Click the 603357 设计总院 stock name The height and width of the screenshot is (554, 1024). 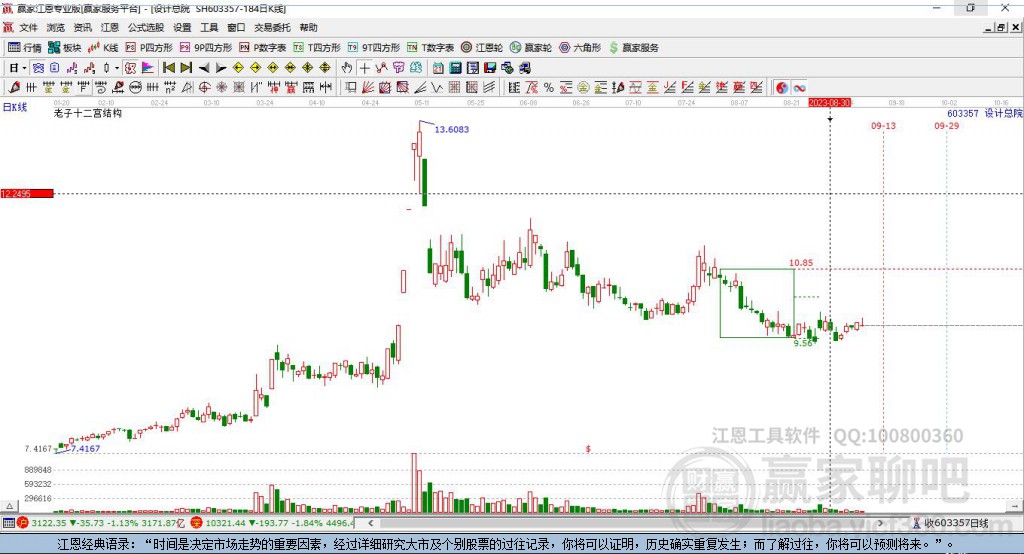point(984,113)
